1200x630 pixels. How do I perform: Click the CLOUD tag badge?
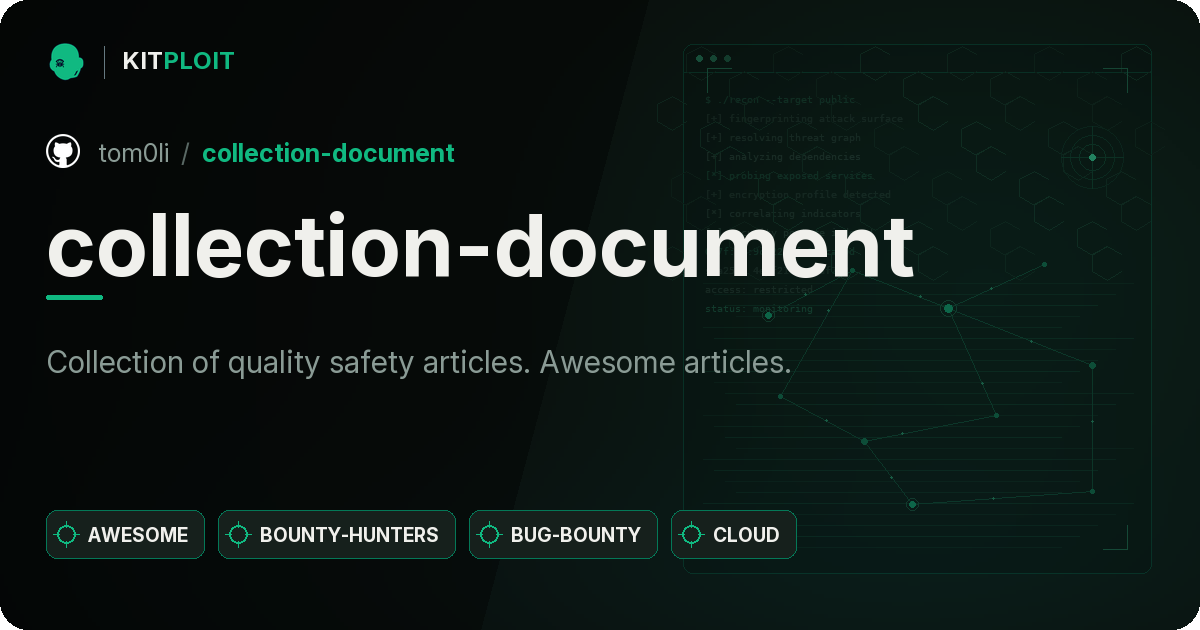point(734,534)
